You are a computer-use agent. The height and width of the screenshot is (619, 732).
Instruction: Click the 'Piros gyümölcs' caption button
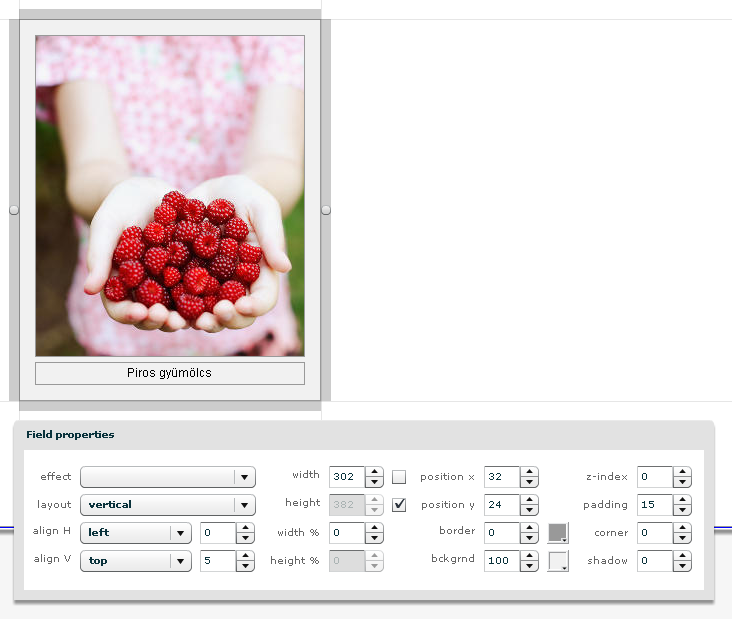pos(170,373)
